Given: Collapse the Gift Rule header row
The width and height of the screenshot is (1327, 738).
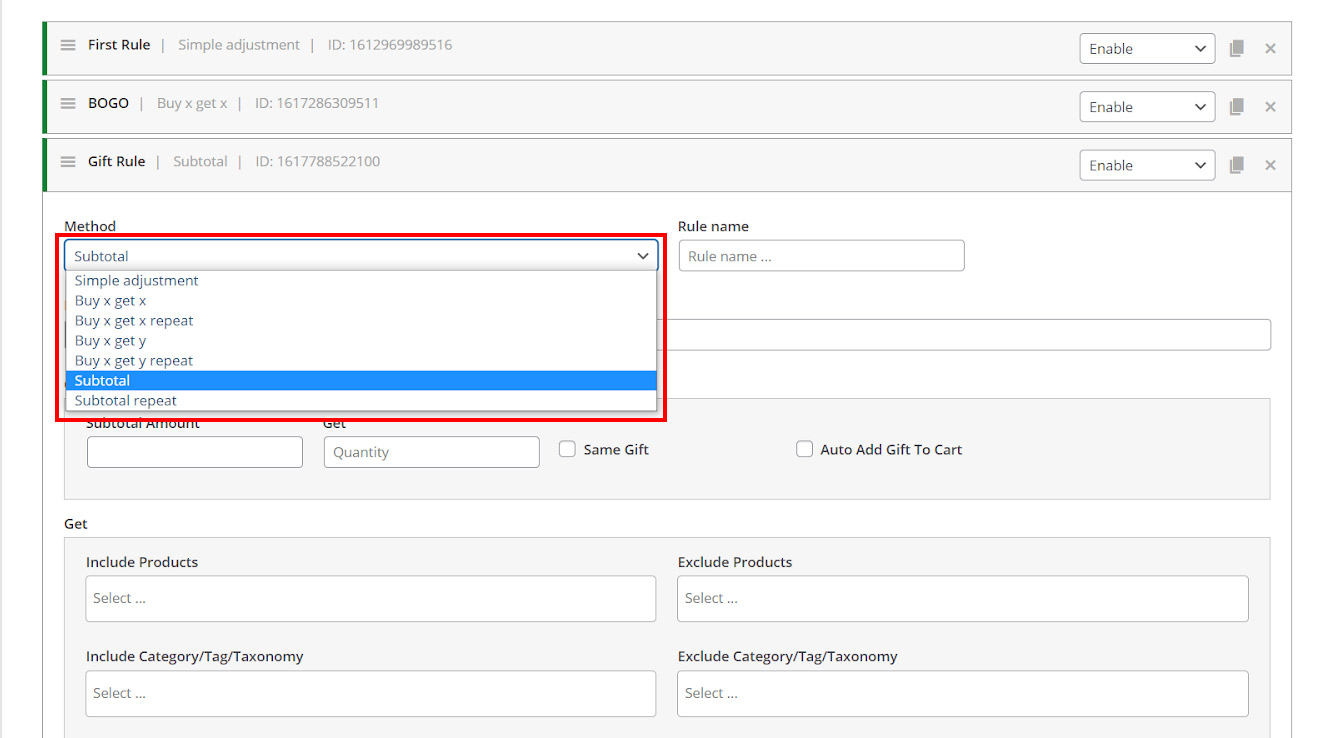Looking at the screenshot, I should point(667,165).
